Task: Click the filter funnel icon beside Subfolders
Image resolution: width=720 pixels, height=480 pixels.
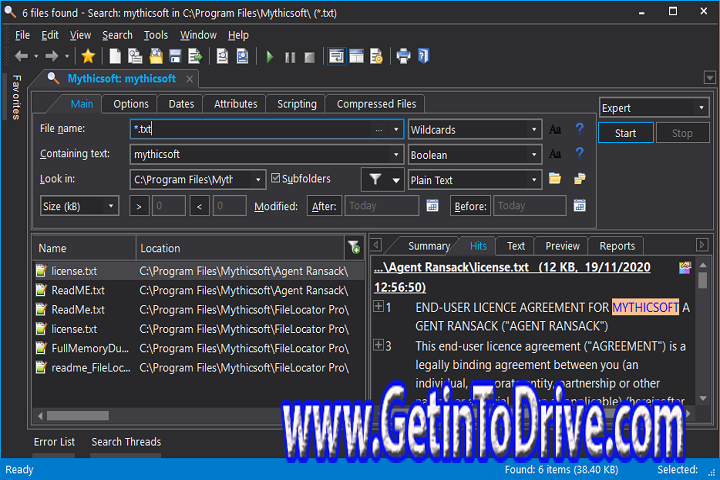Action: coord(375,179)
